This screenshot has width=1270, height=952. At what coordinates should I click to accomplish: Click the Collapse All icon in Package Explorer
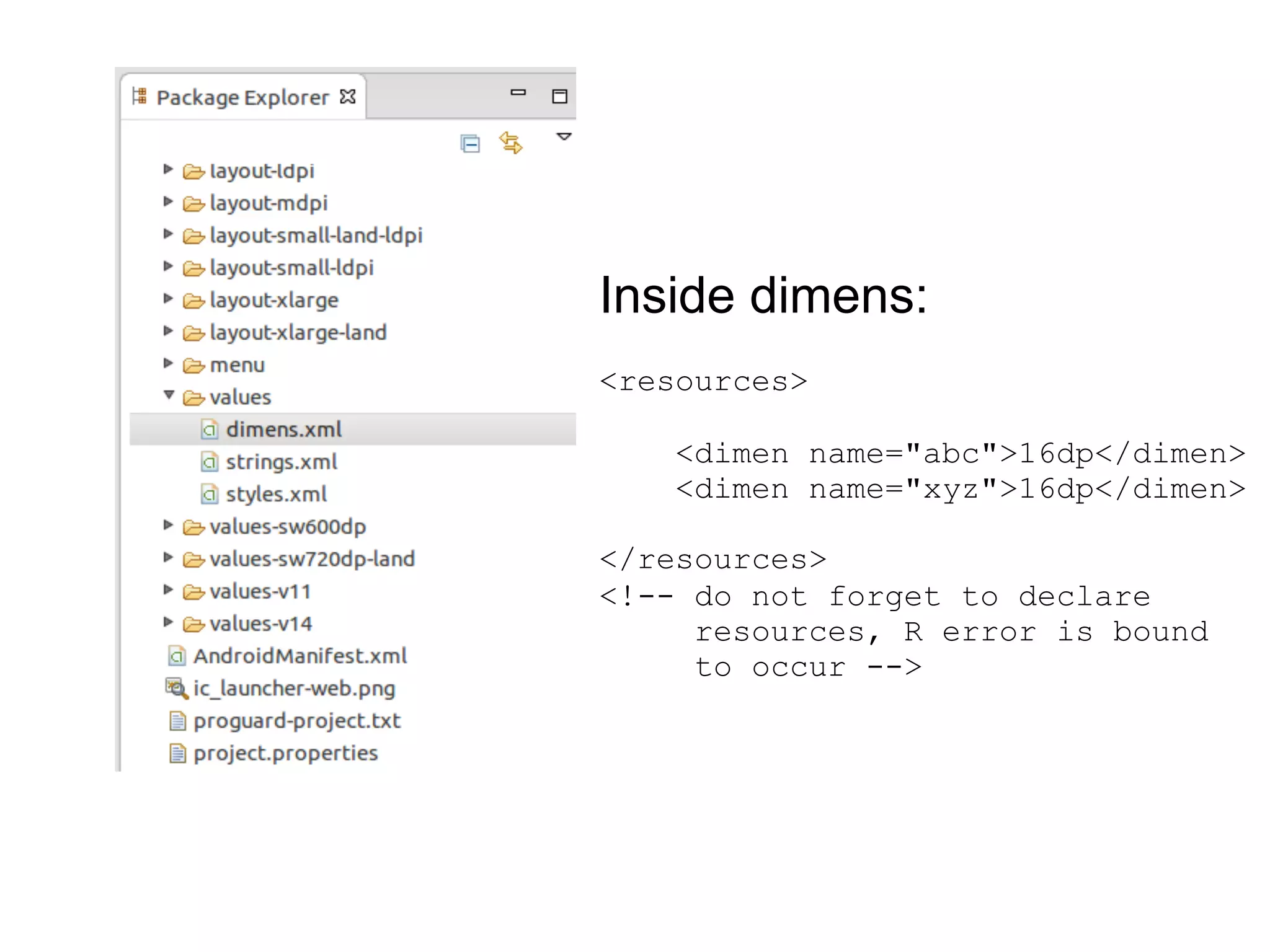pyautogui.click(x=470, y=144)
